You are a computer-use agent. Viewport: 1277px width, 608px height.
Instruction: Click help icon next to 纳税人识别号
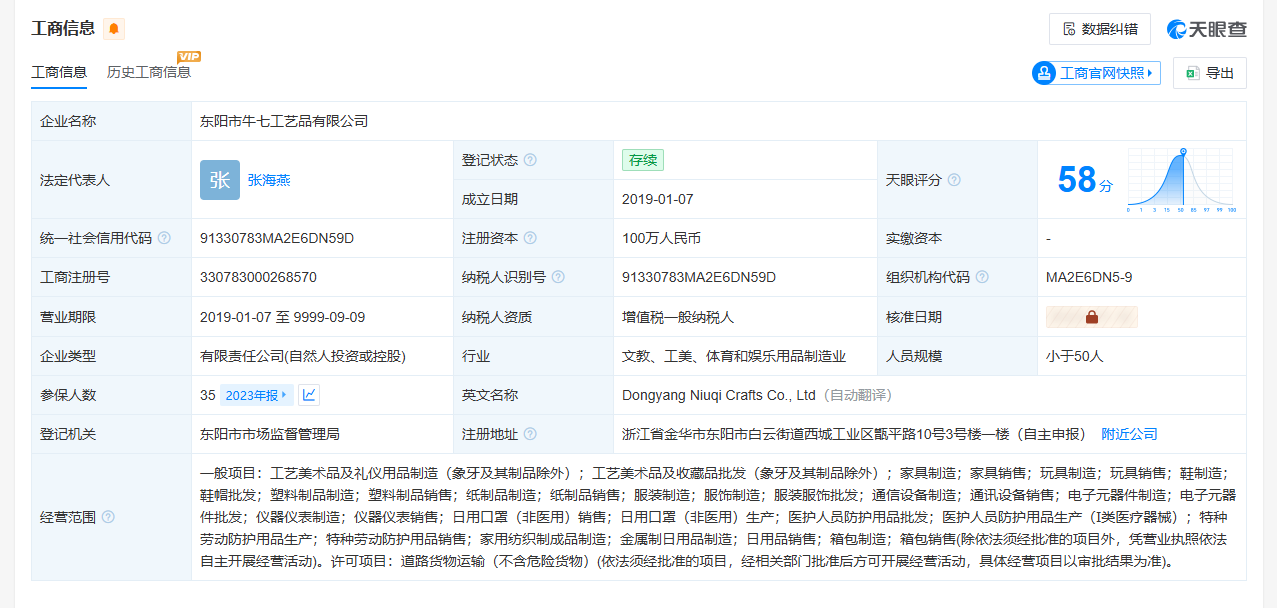click(558, 277)
